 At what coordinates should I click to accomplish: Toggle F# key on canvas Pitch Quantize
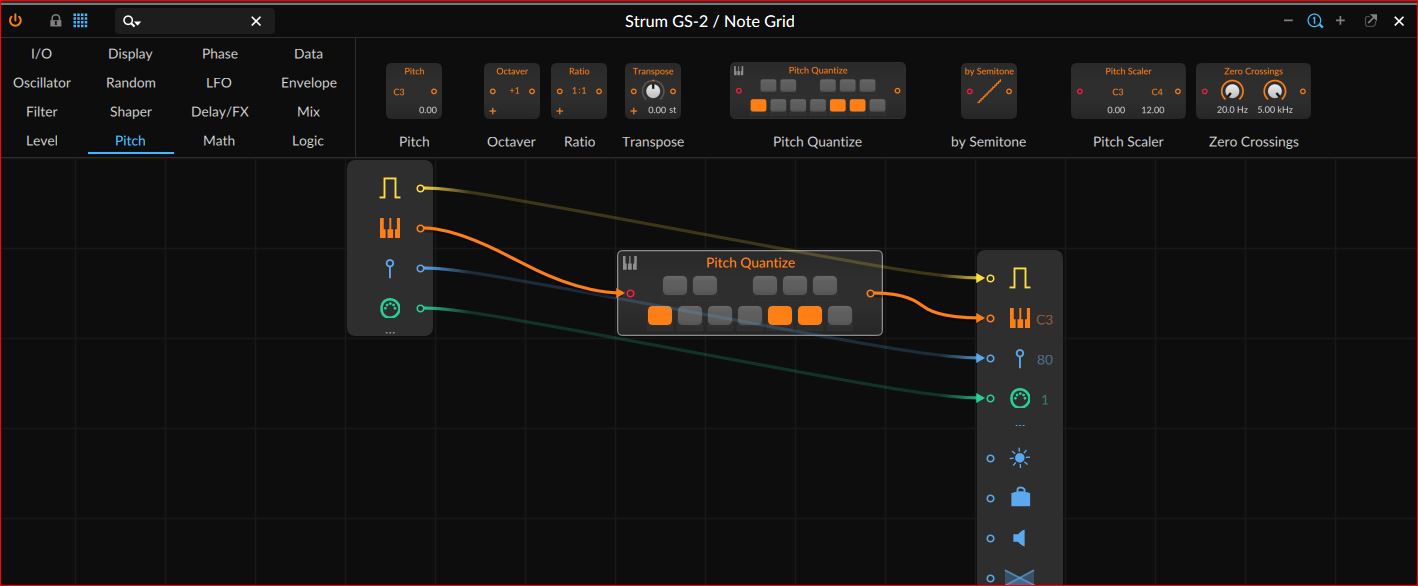(x=765, y=286)
